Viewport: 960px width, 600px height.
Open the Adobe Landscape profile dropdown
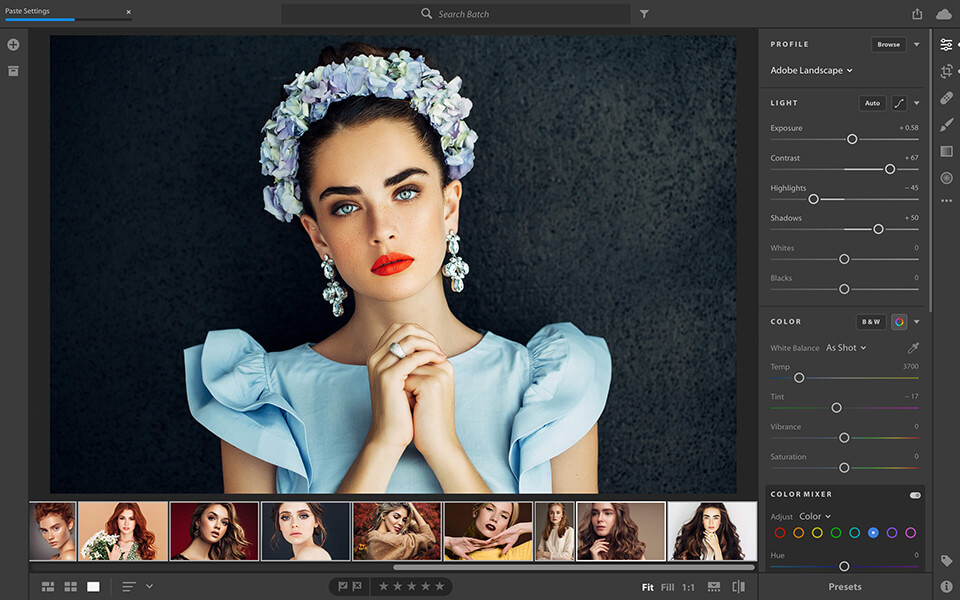coord(811,70)
